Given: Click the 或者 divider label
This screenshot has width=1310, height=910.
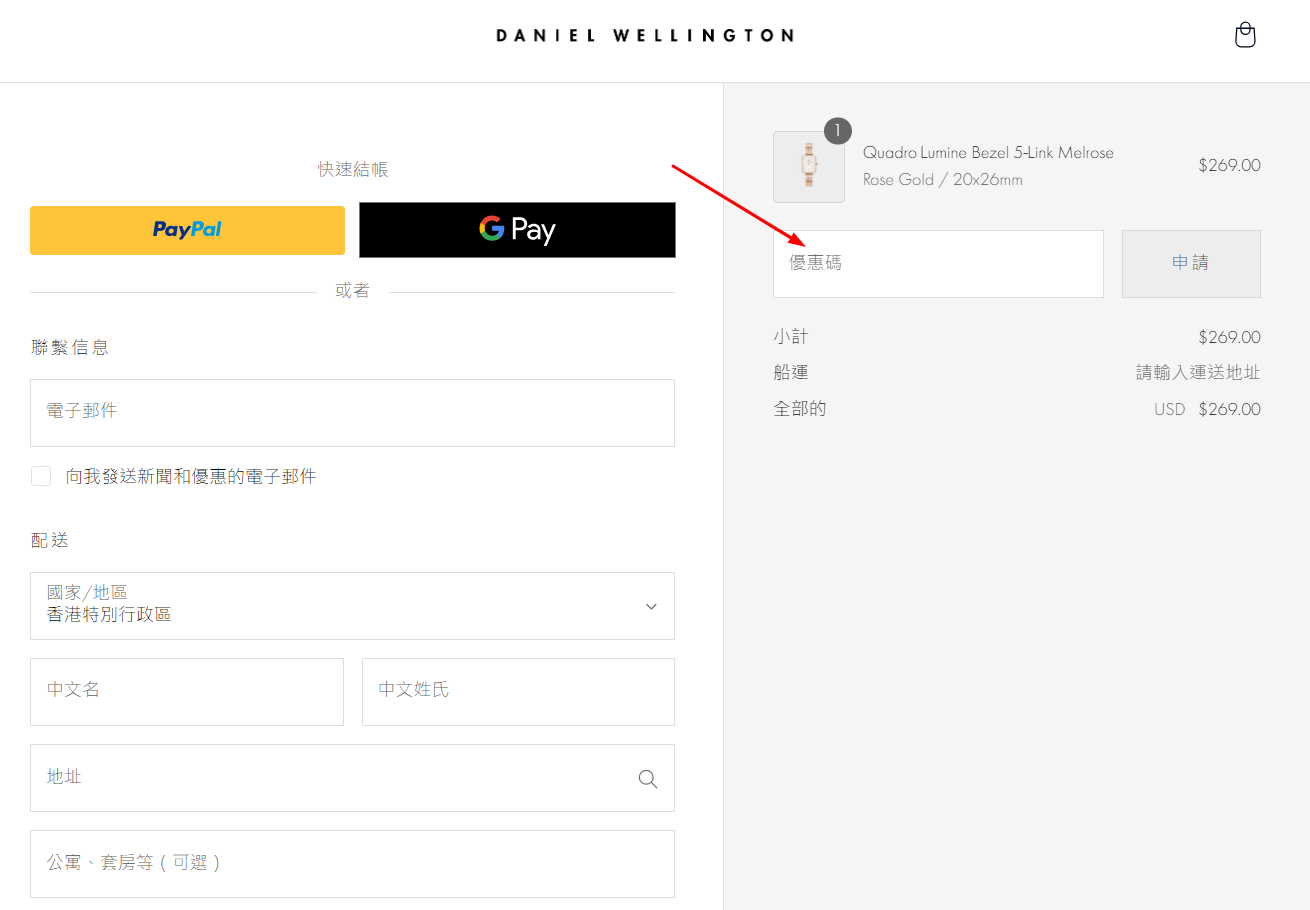Looking at the screenshot, I should (x=352, y=291).
